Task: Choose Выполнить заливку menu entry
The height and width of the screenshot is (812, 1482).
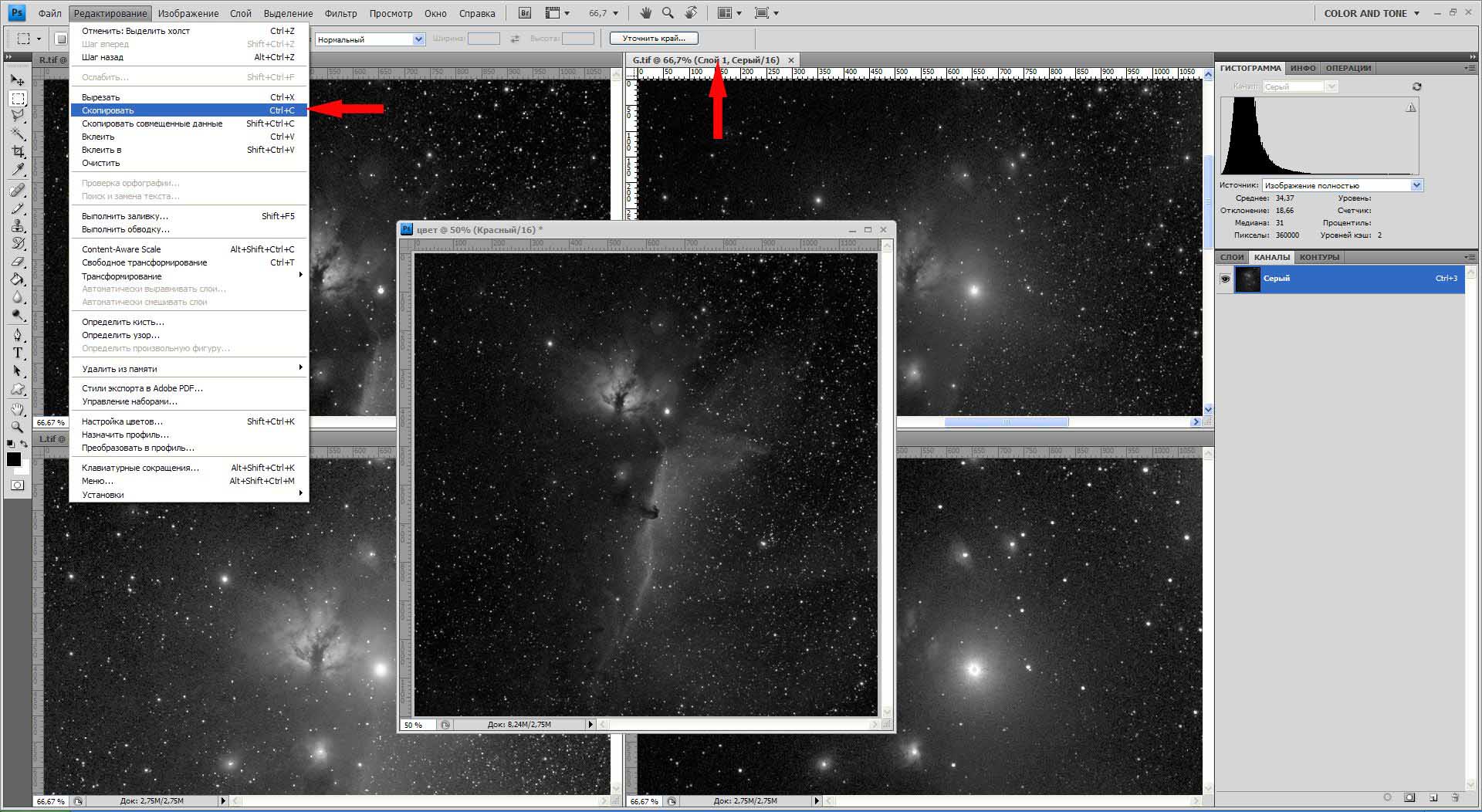Action: tap(124, 216)
